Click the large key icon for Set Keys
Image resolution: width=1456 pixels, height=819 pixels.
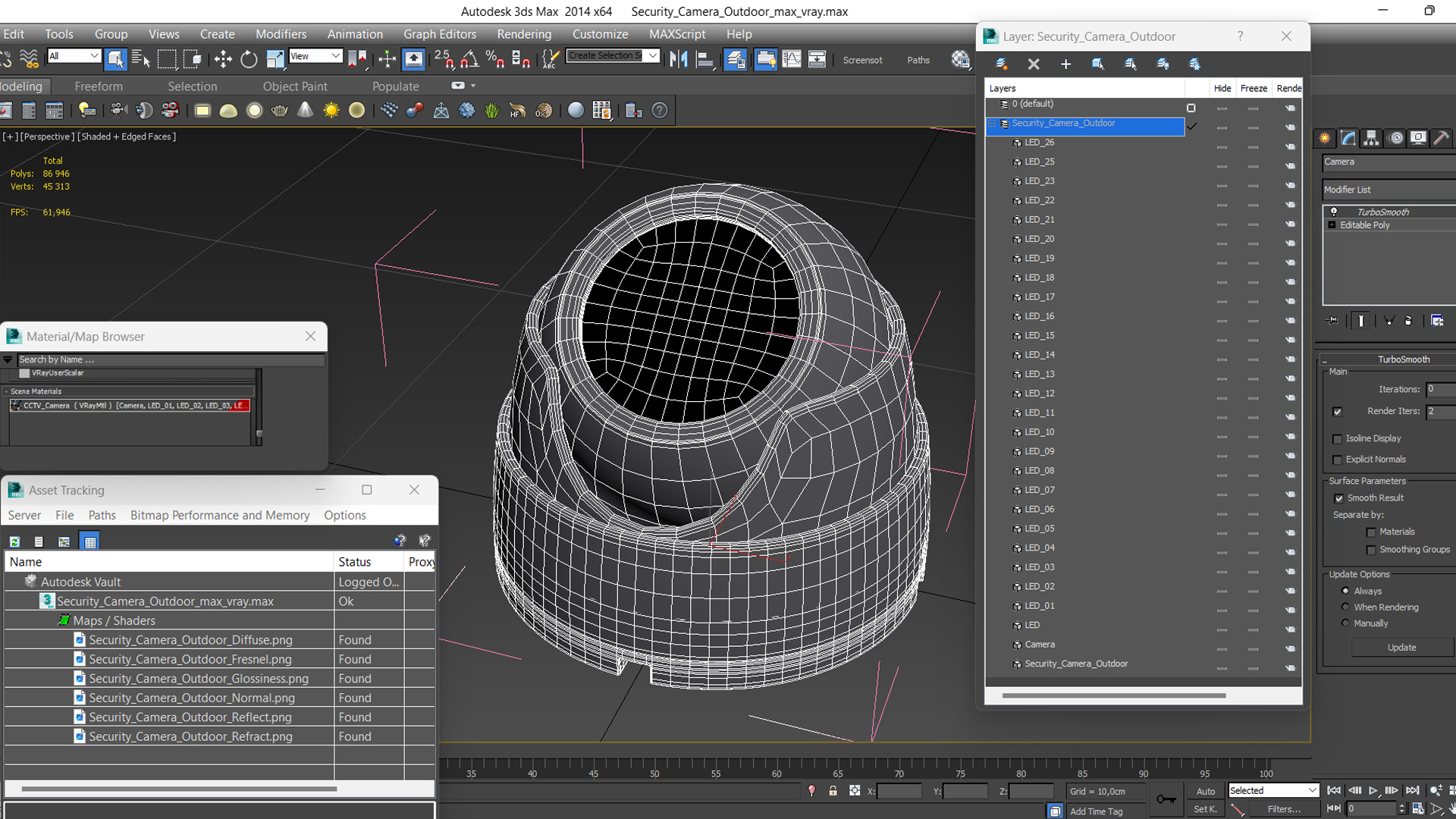pos(1166,799)
